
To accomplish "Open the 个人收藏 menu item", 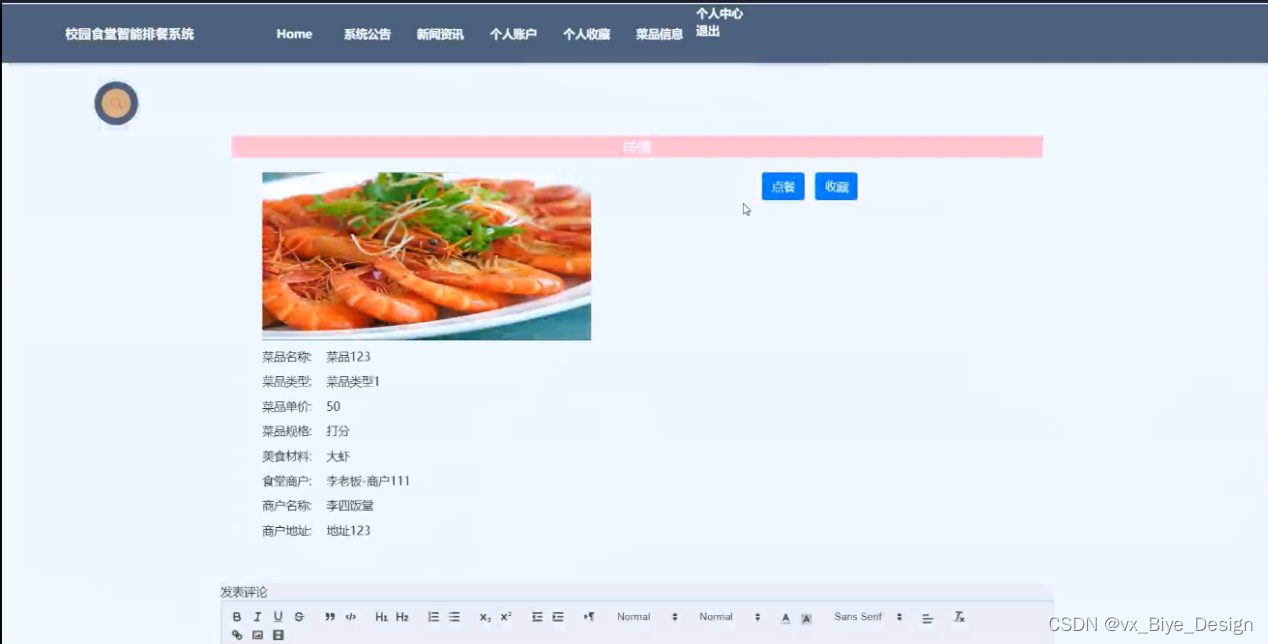I will pyautogui.click(x=586, y=34).
